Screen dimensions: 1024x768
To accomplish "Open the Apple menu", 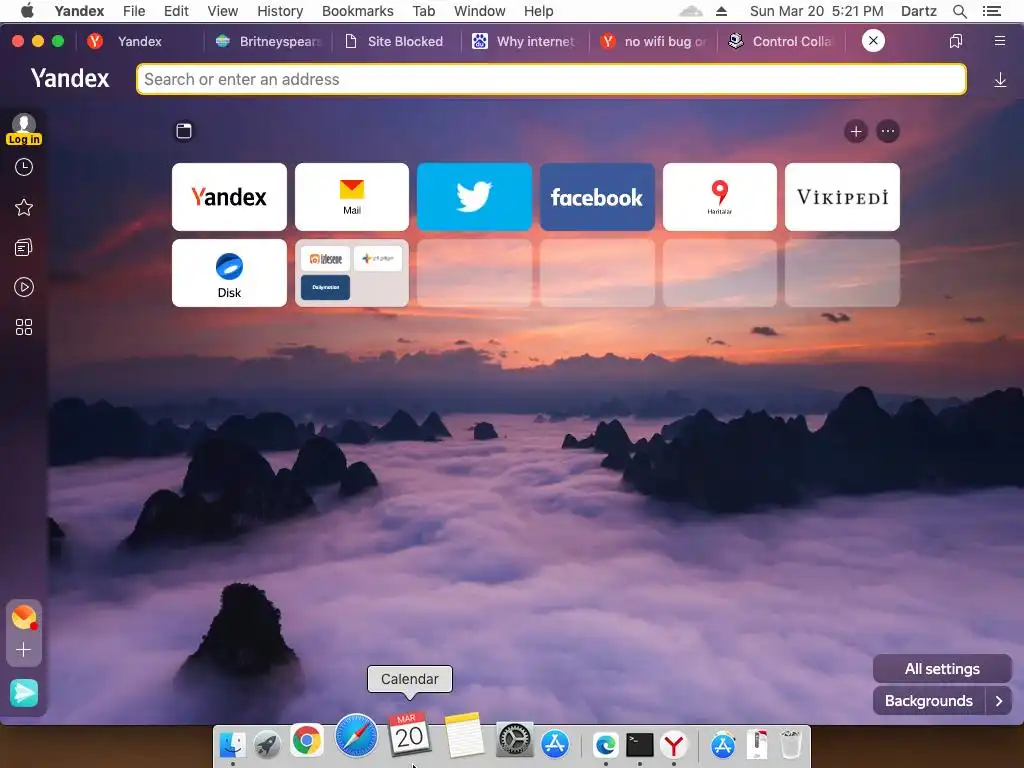I will [27, 10].
